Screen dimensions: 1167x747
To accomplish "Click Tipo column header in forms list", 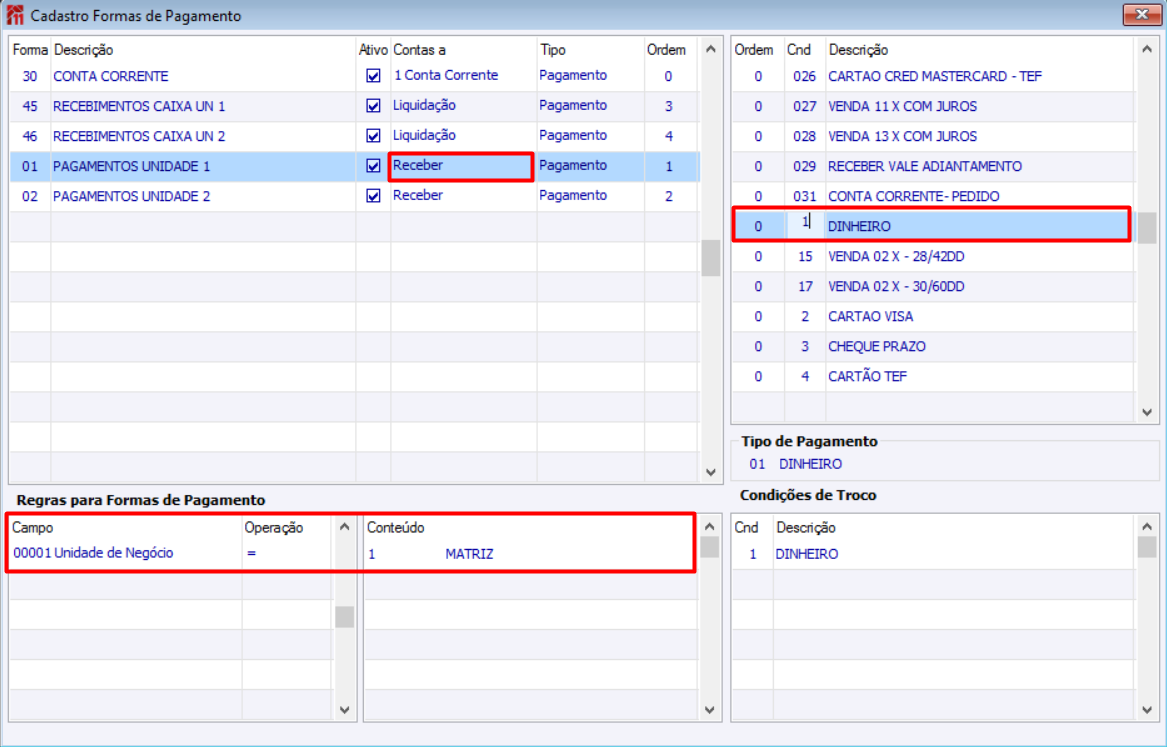I will pyautogui.click(x=553, y=50).
